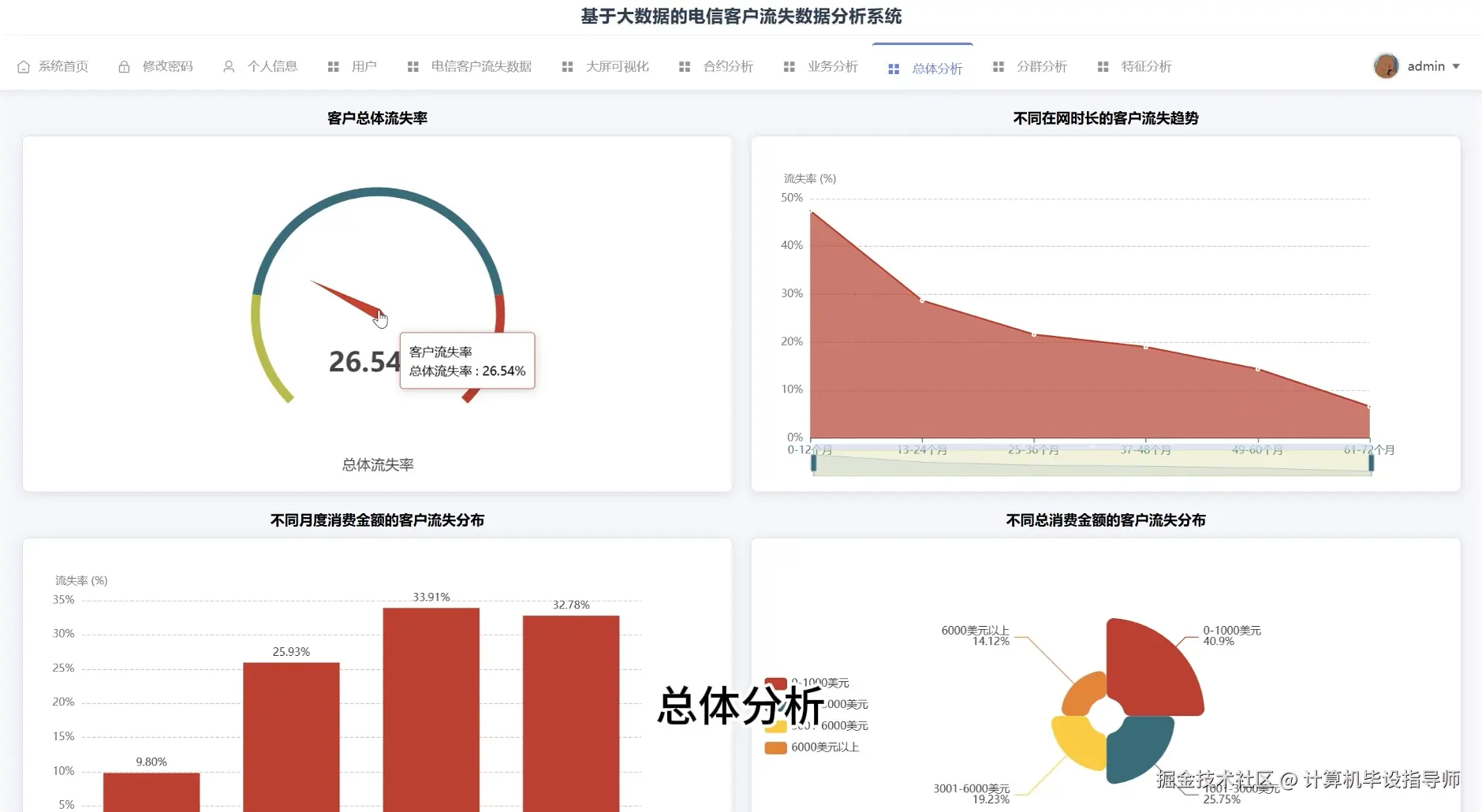1482x812 pixels.
Task: Click the person icon for 个人信息
Action: click(x=229, y=67)
